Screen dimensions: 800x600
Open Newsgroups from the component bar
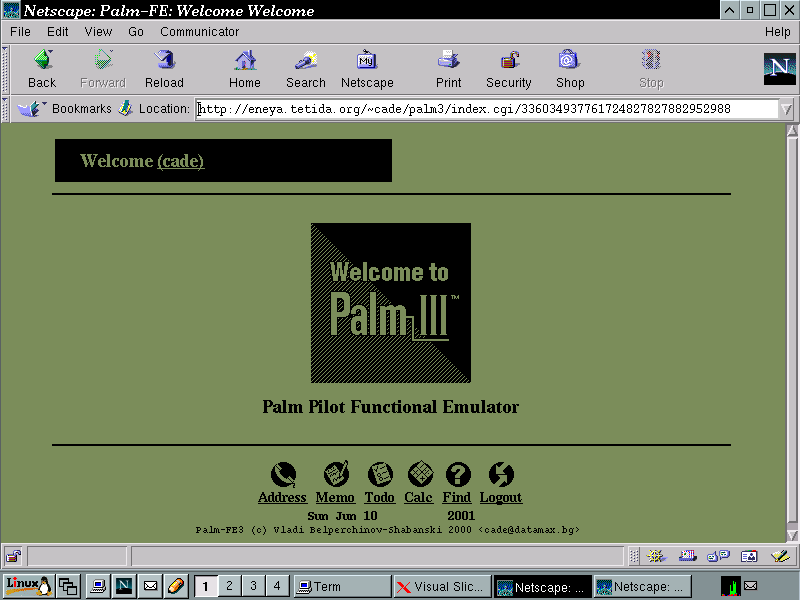coord(718,556)
